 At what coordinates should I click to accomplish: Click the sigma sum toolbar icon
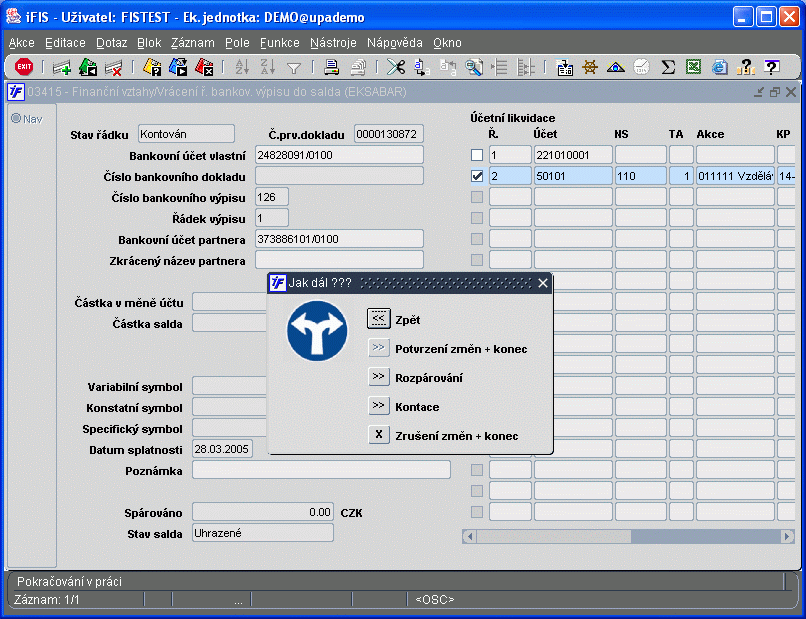[x=668, y=67]
